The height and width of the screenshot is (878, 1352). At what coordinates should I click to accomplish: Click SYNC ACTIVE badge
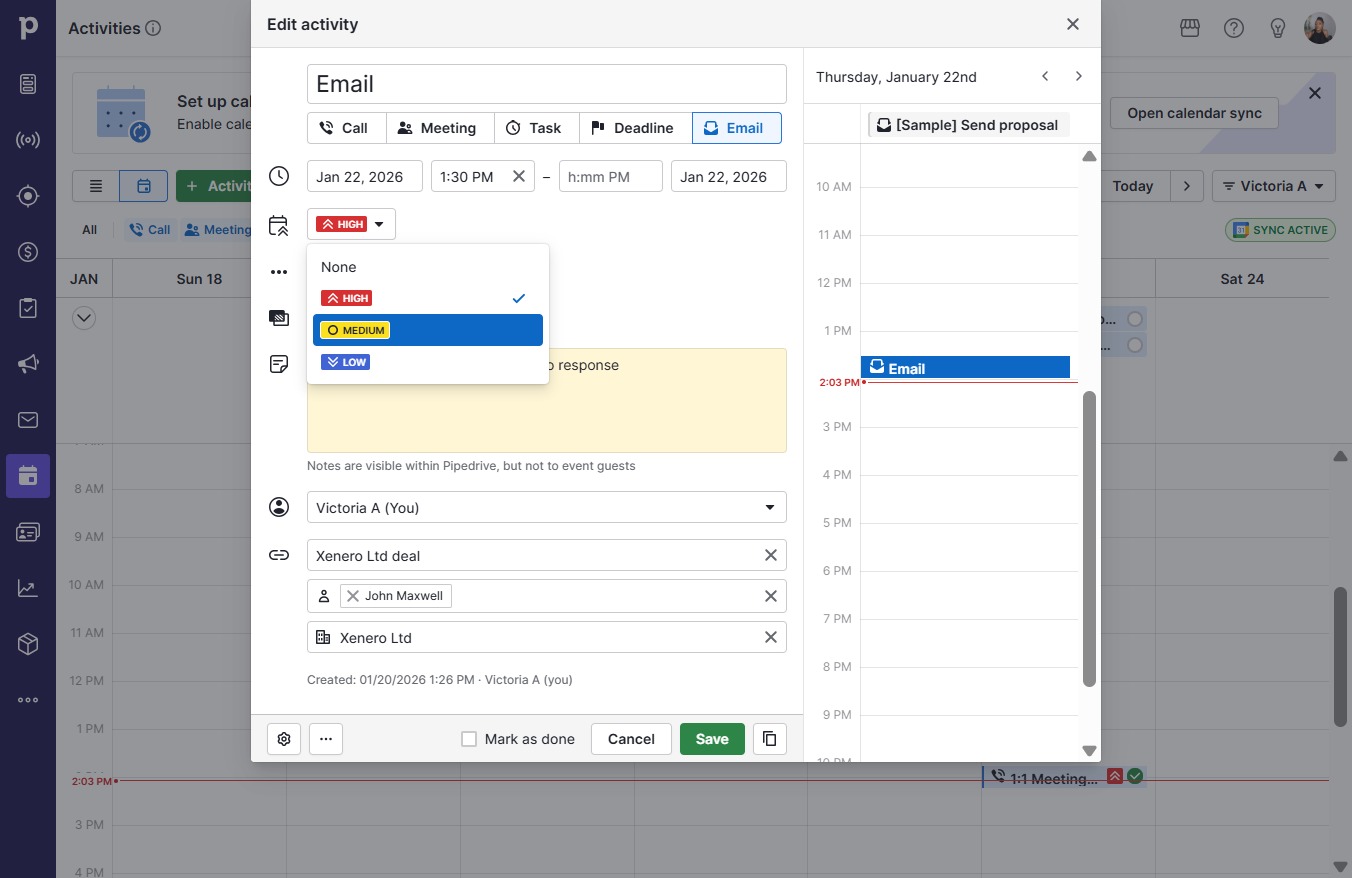[1280, 230]
